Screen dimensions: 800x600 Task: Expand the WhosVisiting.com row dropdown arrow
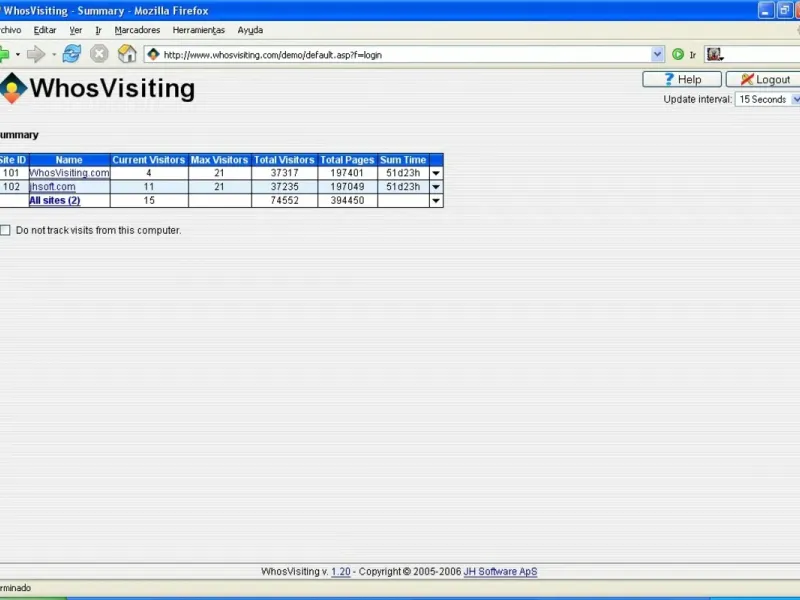point(436,173)
